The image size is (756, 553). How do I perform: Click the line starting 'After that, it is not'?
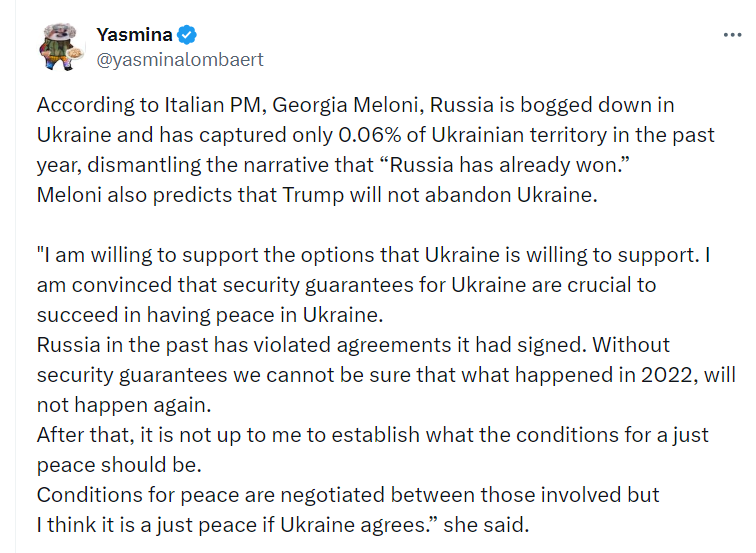click(372, 435)
